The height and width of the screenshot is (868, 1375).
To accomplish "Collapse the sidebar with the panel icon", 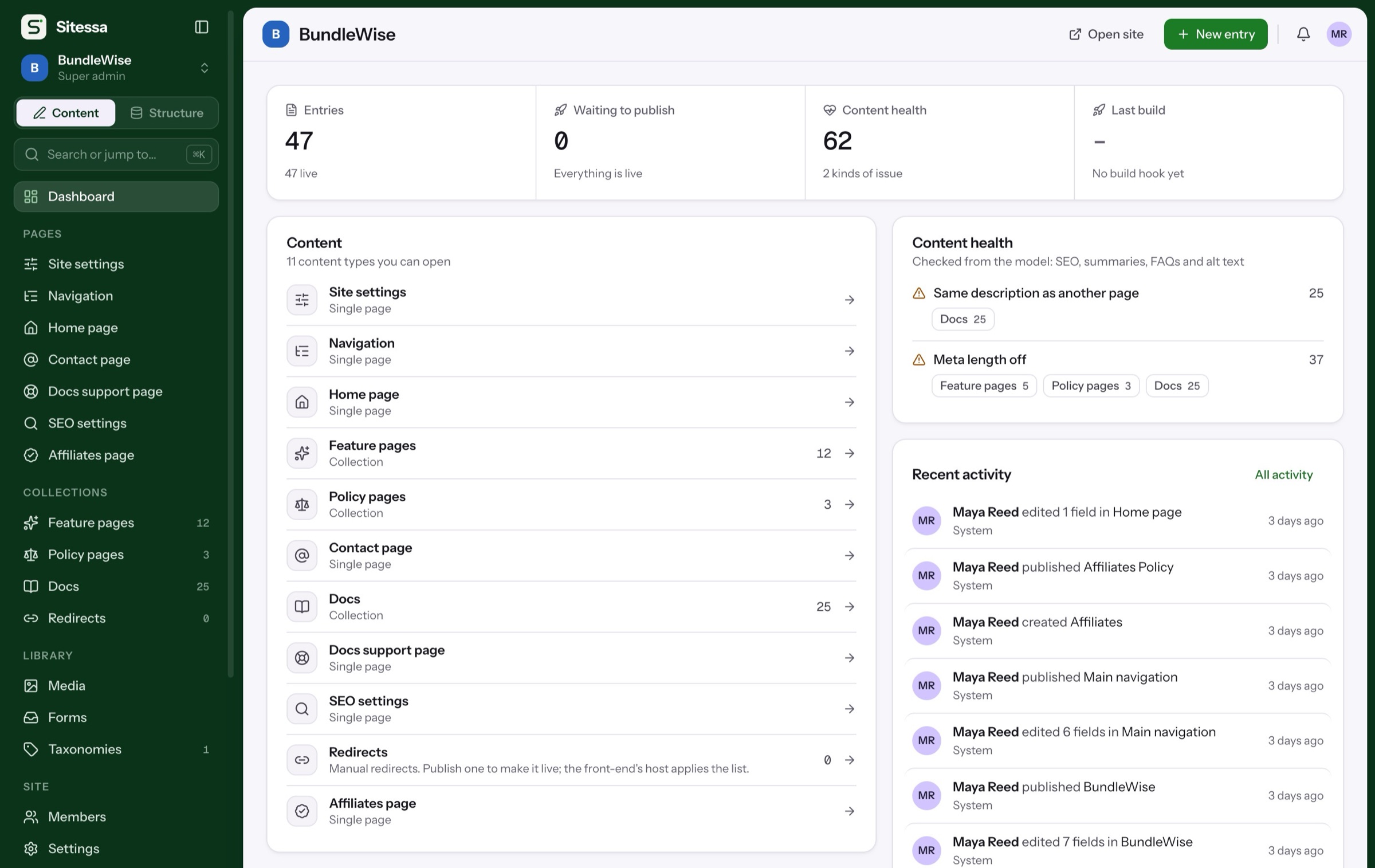I will point(201,27).
